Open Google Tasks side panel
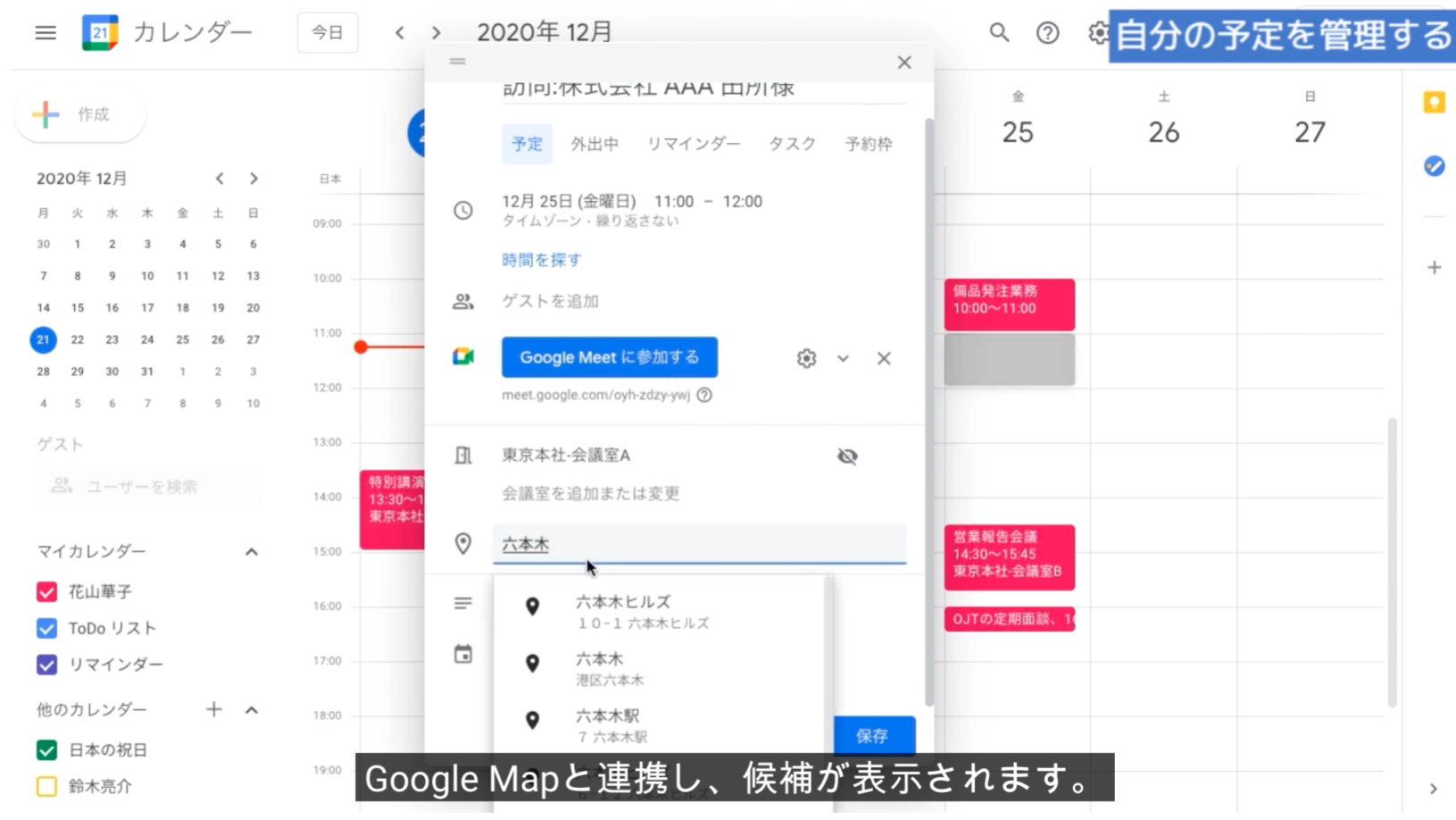 [x=1434, y=166]
